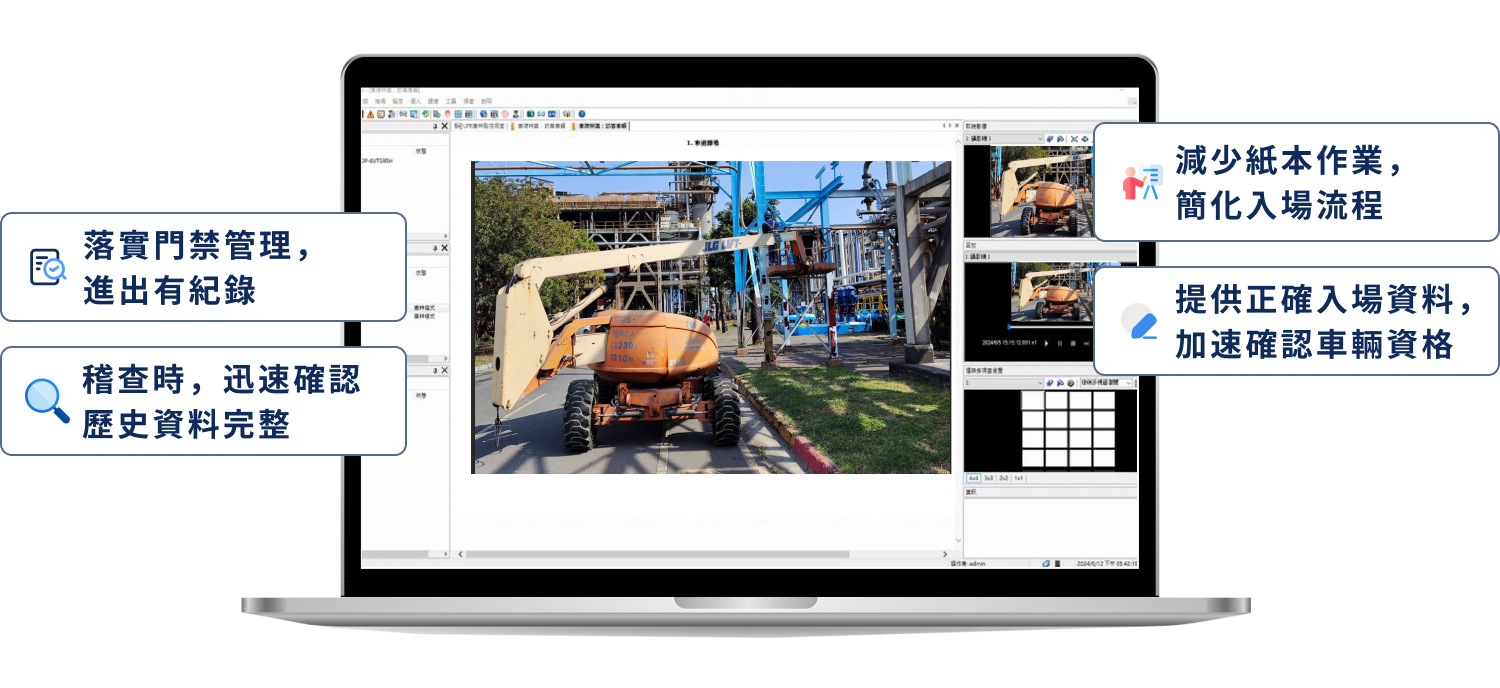Open the camera dropdown in live view panel
Screen dimensions: 1500x688
click(x=1038, y=139)
